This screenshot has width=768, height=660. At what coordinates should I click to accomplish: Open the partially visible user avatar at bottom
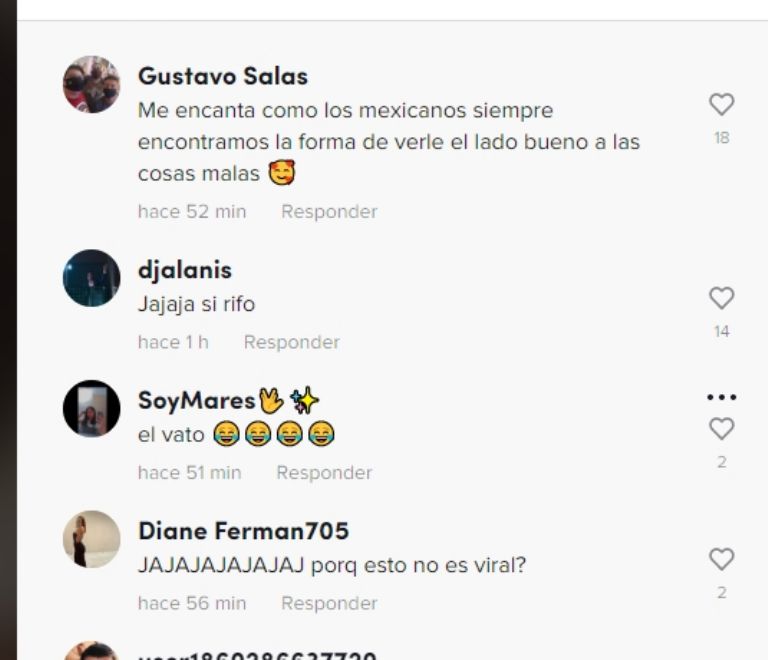tap(92, 651)
